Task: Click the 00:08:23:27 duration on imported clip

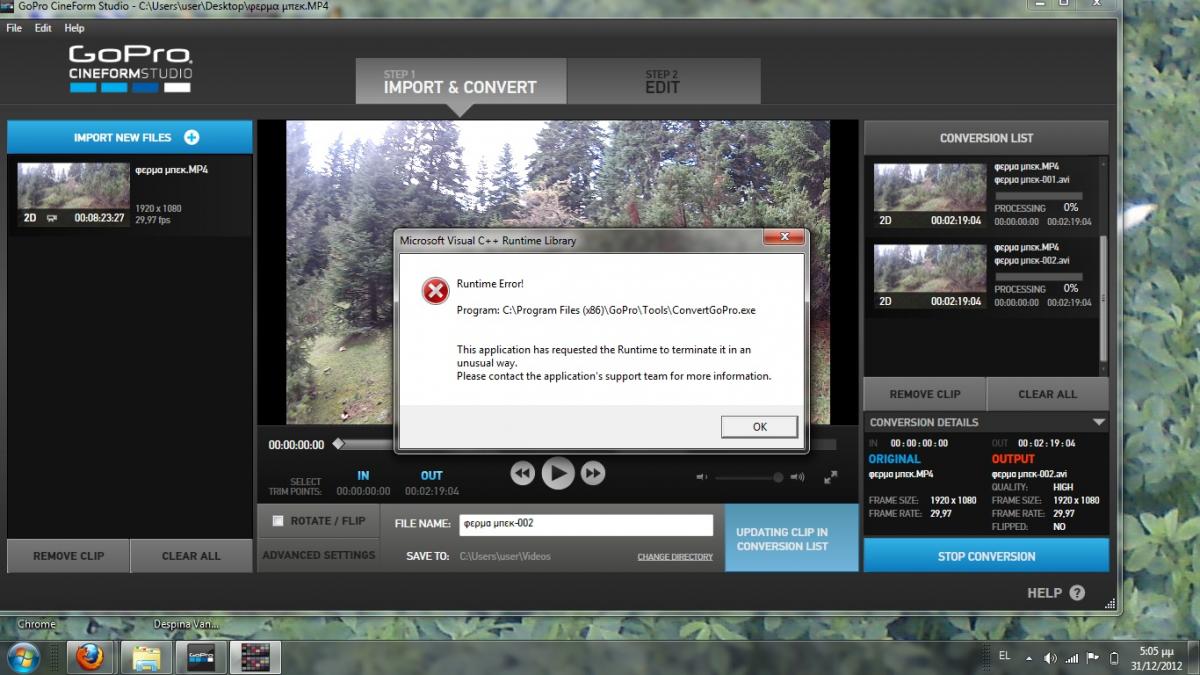Action: pyautogui.click(x=99, y=217)
